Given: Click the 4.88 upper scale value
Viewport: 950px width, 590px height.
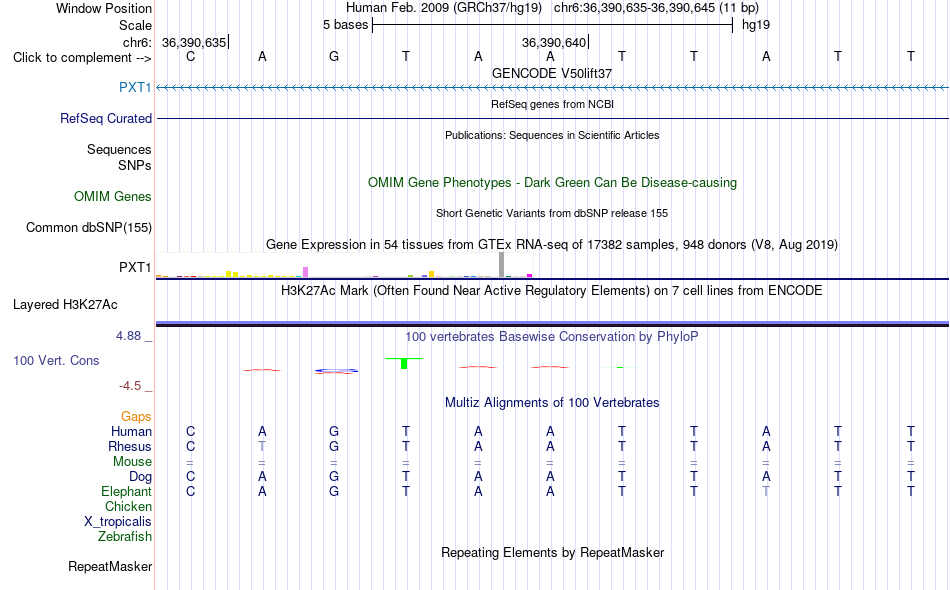Looking at the screenshot, I should click(x=128, y=336).
